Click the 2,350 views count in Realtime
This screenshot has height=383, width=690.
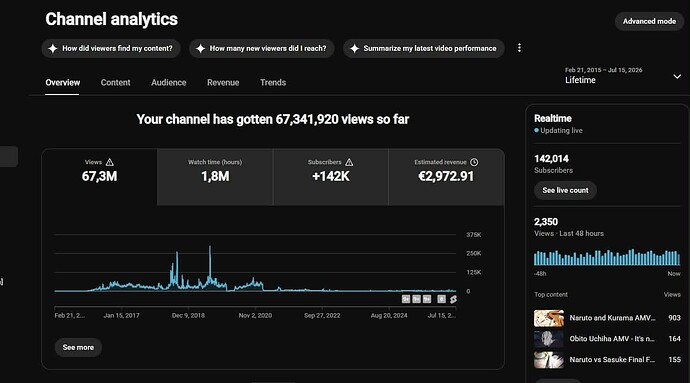546,222
